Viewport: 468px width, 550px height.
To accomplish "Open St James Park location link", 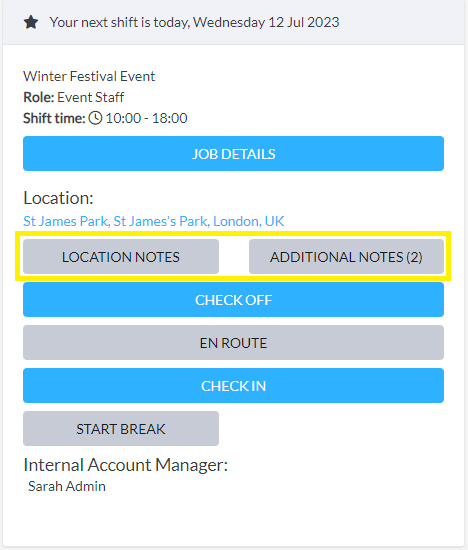I will coord(153,221).
